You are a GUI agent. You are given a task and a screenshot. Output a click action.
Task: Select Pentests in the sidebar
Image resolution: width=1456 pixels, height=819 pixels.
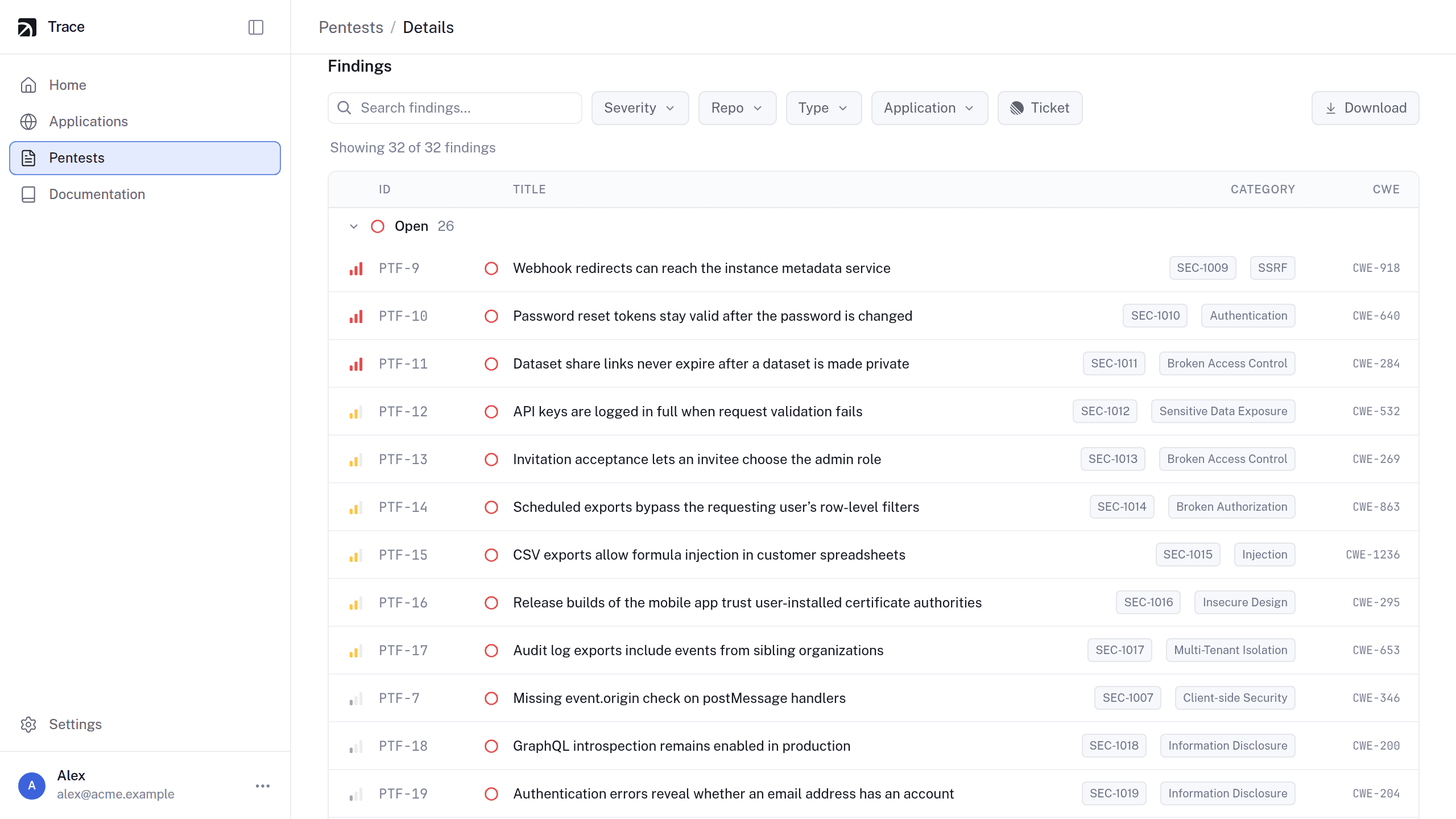pos(145,158)
